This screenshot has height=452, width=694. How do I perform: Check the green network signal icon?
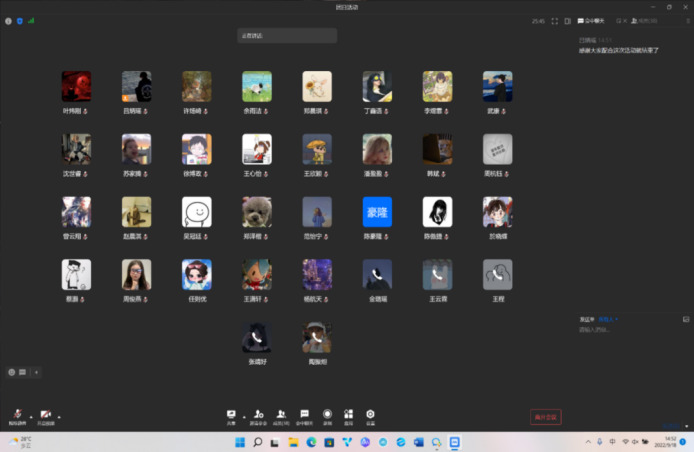[30, 20]
